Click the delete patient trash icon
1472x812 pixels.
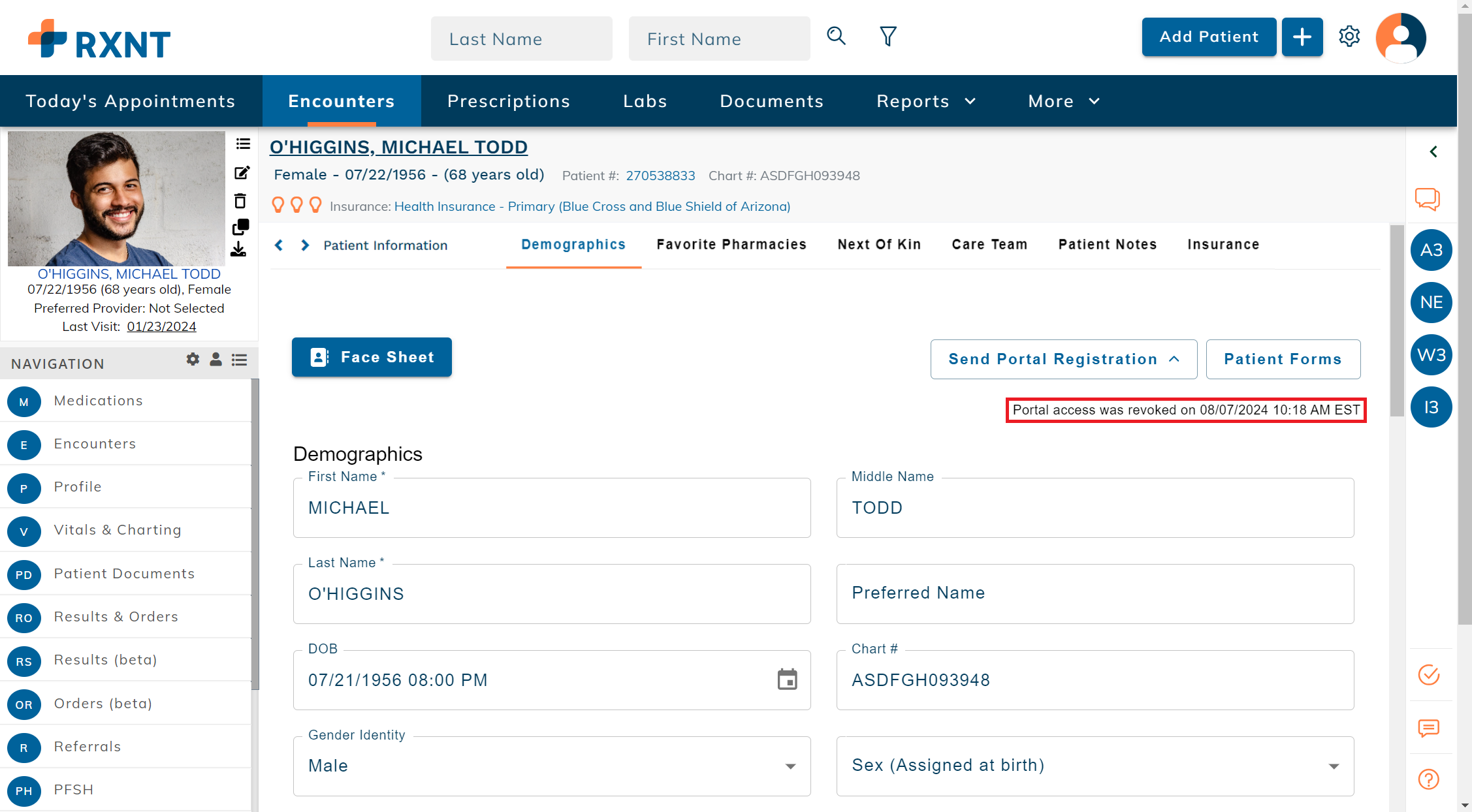[x=240, y=201]
